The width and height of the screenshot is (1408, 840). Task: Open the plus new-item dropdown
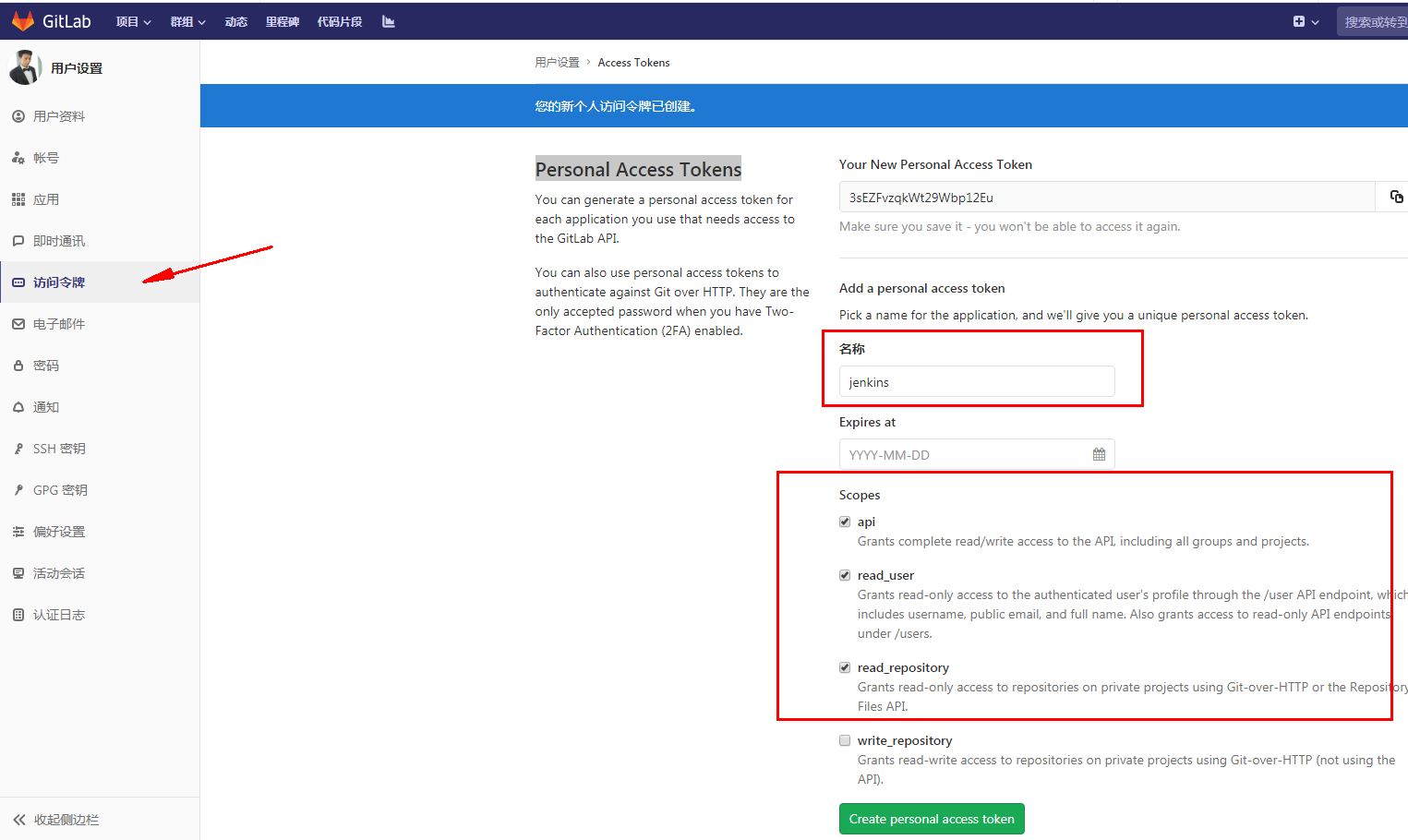pyautogui.click(x=1306, y=21)
